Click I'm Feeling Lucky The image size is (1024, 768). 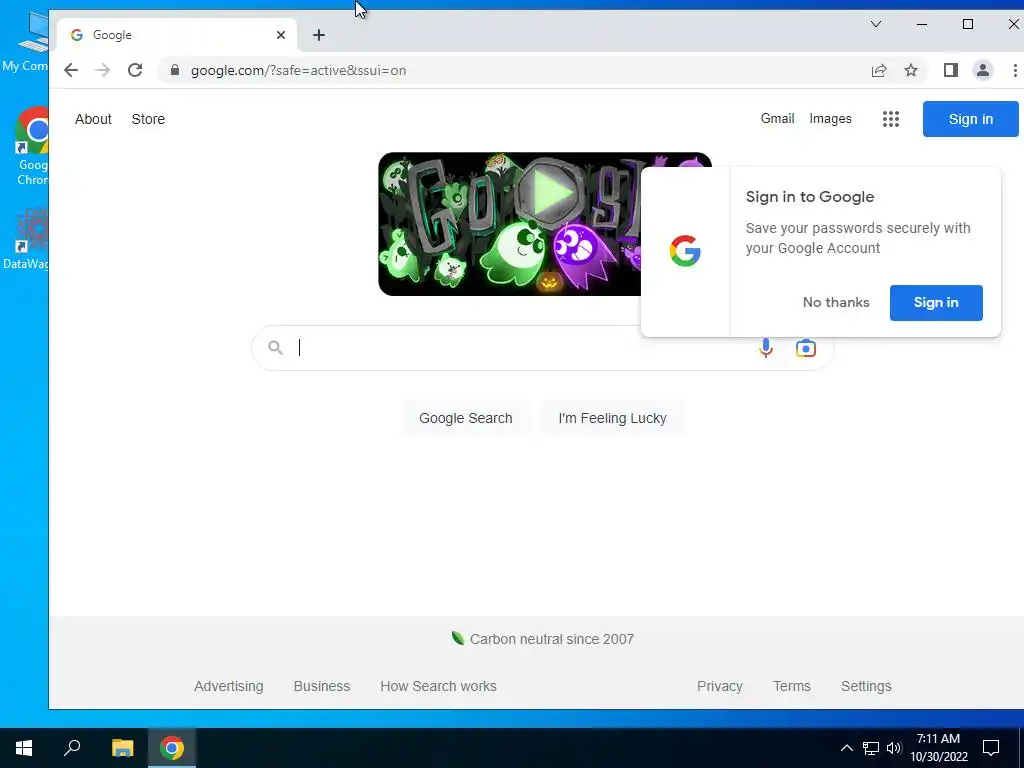pyautogui.click(x=613, y=418)
